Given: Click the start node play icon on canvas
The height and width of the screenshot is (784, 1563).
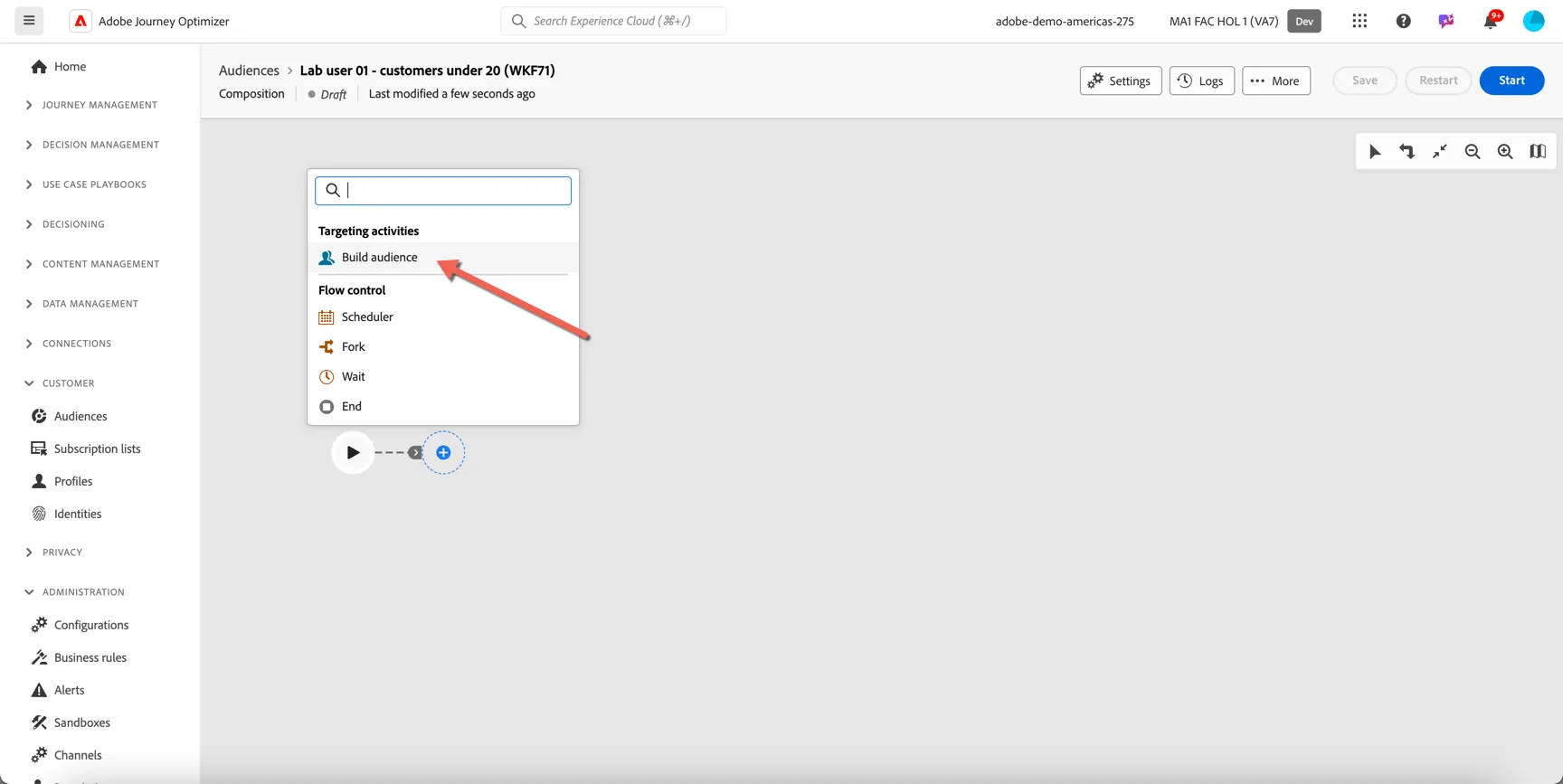Looking at the screenshot, I should coord(353,452).
